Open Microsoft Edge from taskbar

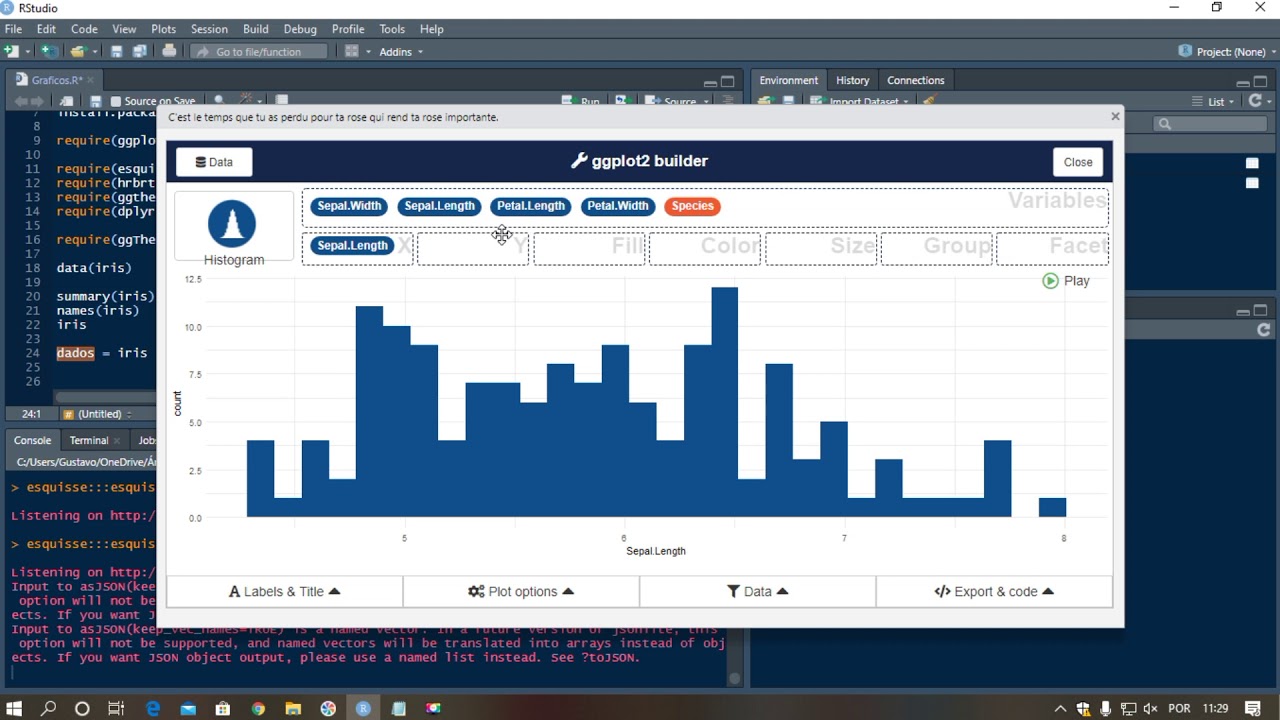[153, 708]
